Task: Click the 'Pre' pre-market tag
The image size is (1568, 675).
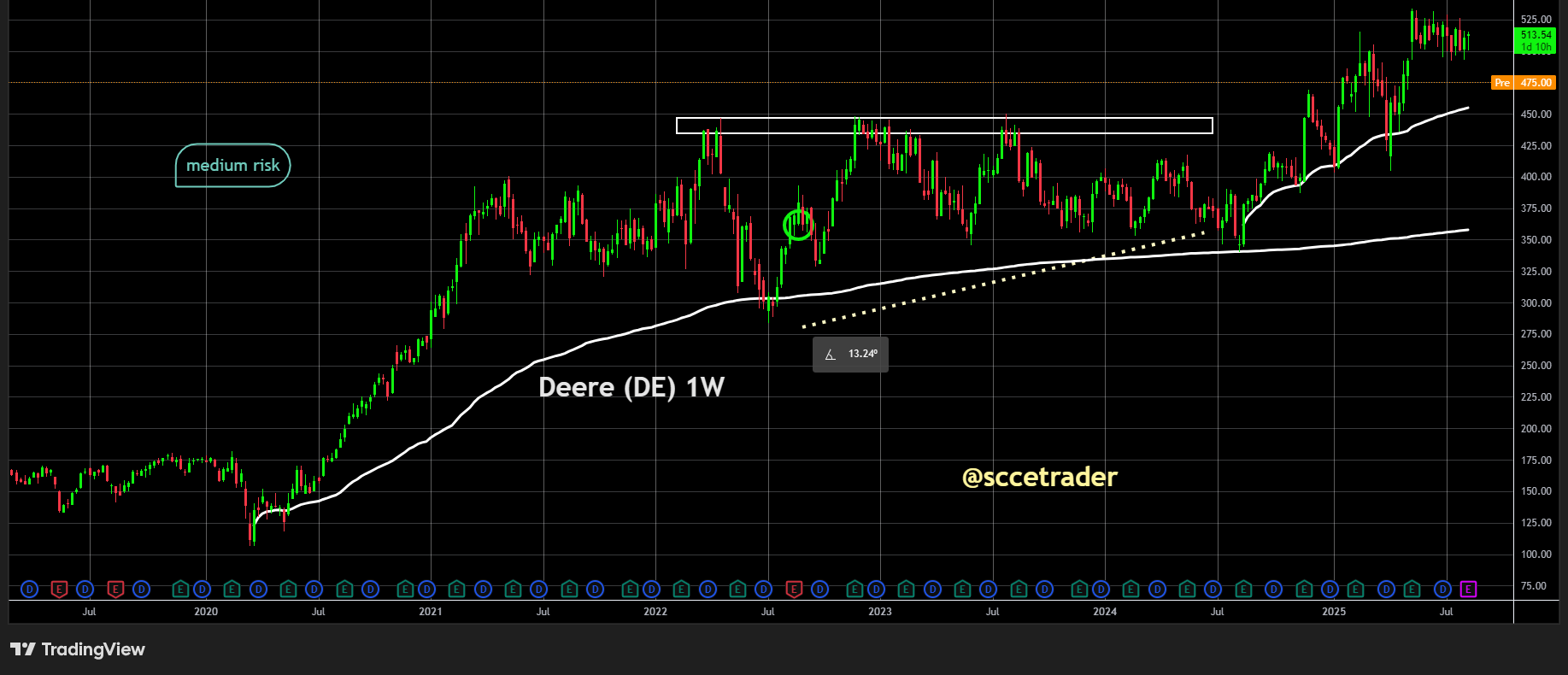Action: (x=1502, y=83)
